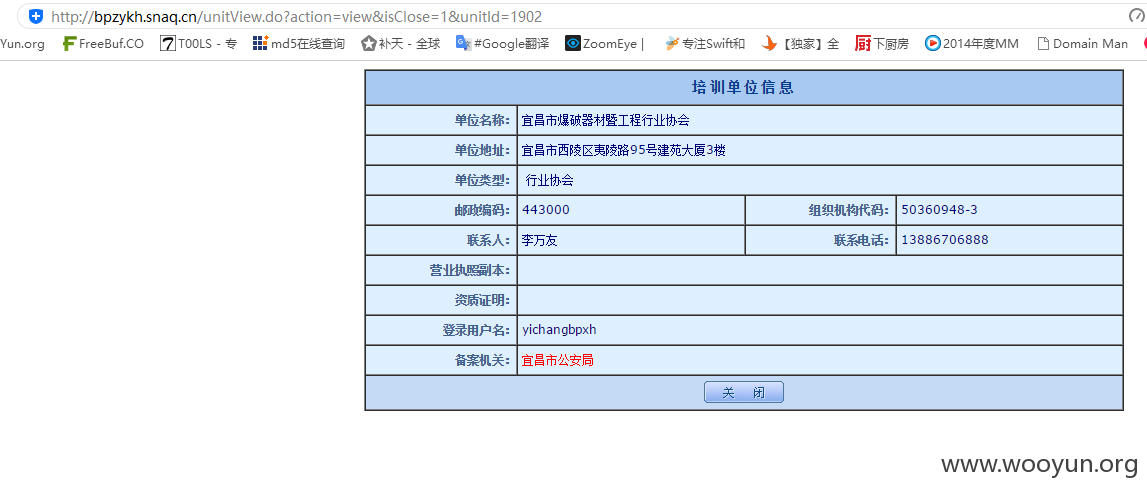Click the Google Translate favicon
Image resolution: width=1147 pixels, height=493 pixels.
tap(463, 43)
